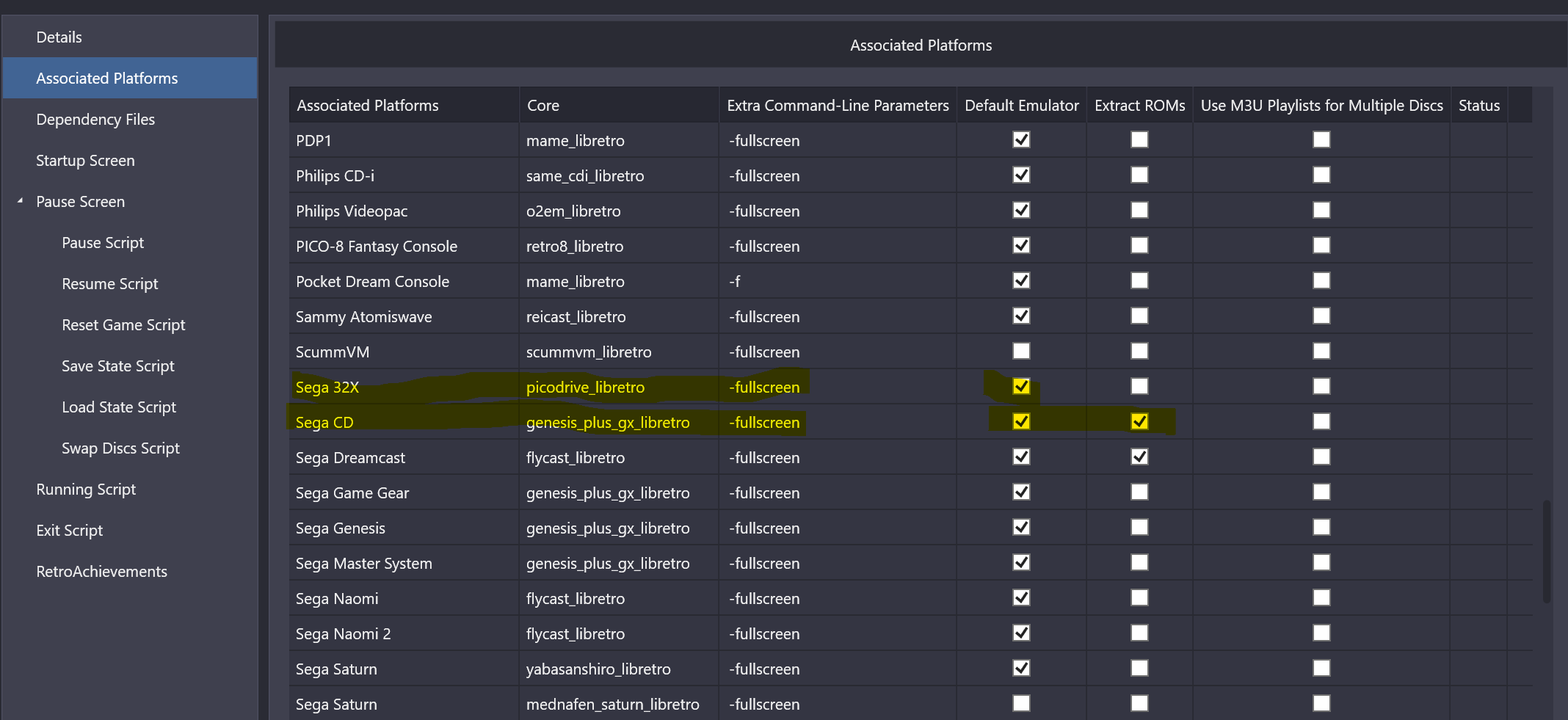This screenshot has height=720, width=1568.
Task: Select the Sega Naomi 2 platform cell
Action: (x=404, y=633)
